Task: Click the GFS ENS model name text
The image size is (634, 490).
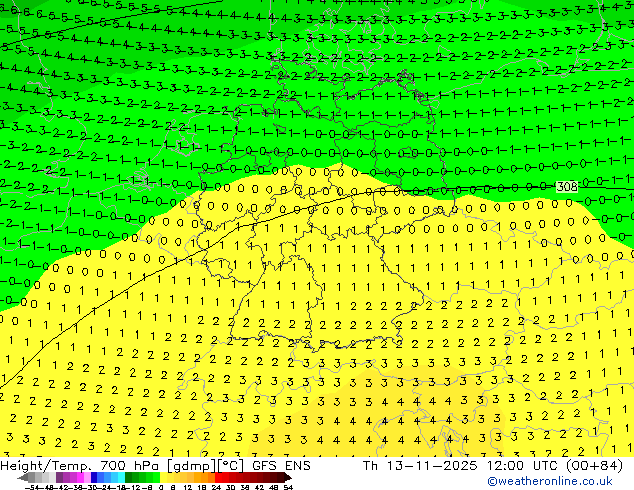Action: click(281, 466)
